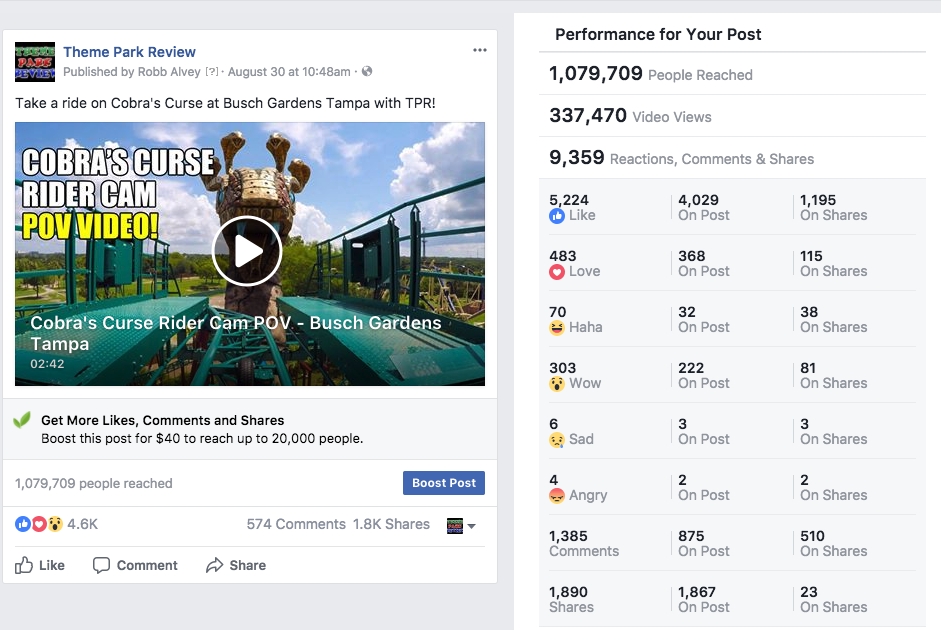This screenshot has width=941, height=630.
Task: Open the Theme Park Review page link
Action: pos(130,52)
